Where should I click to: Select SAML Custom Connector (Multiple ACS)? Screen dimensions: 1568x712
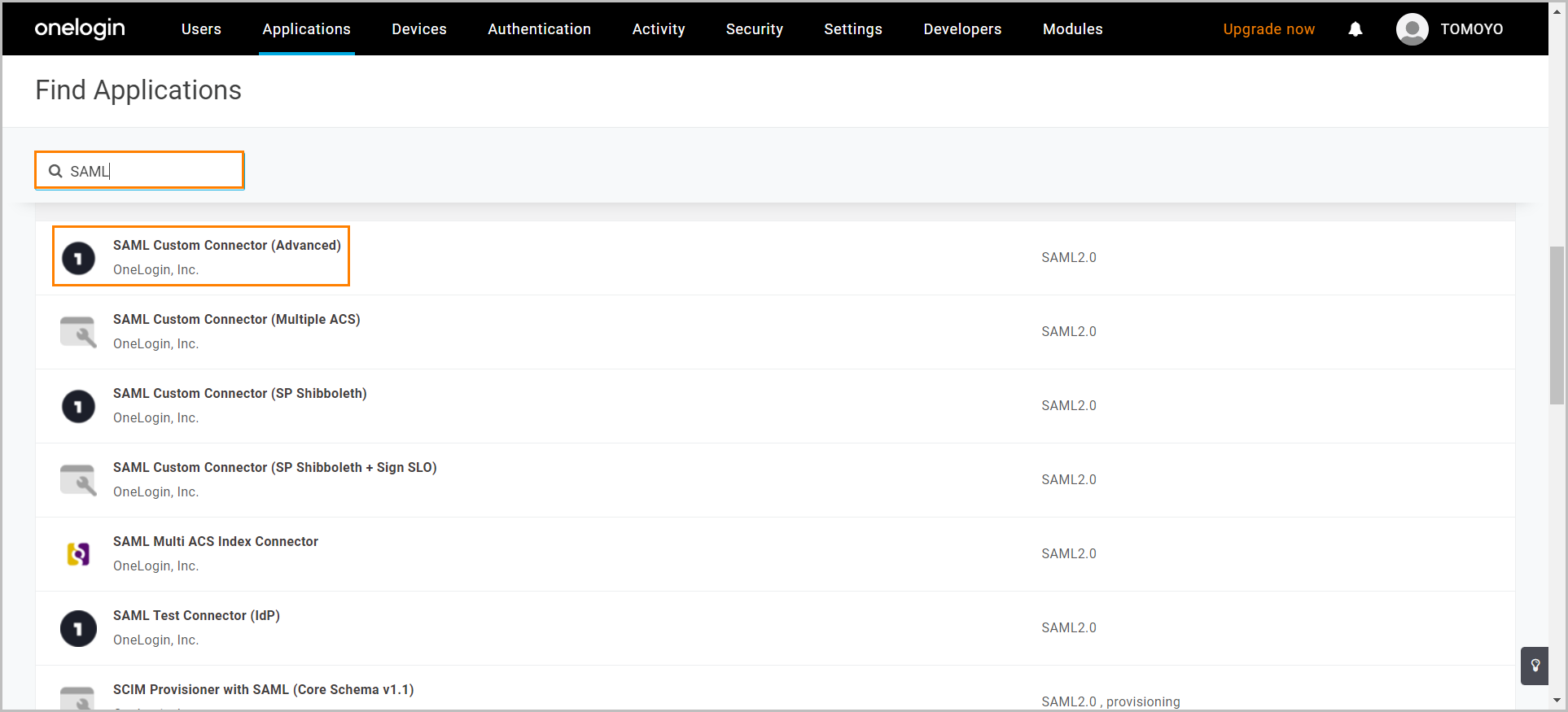(236, 319)
